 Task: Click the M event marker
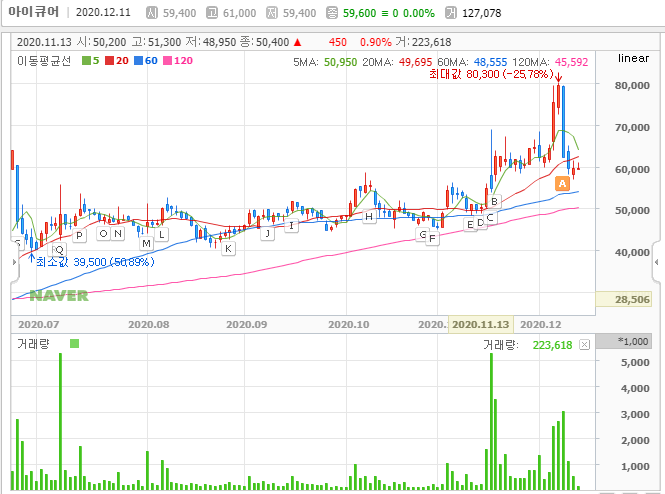coord(146,243)
